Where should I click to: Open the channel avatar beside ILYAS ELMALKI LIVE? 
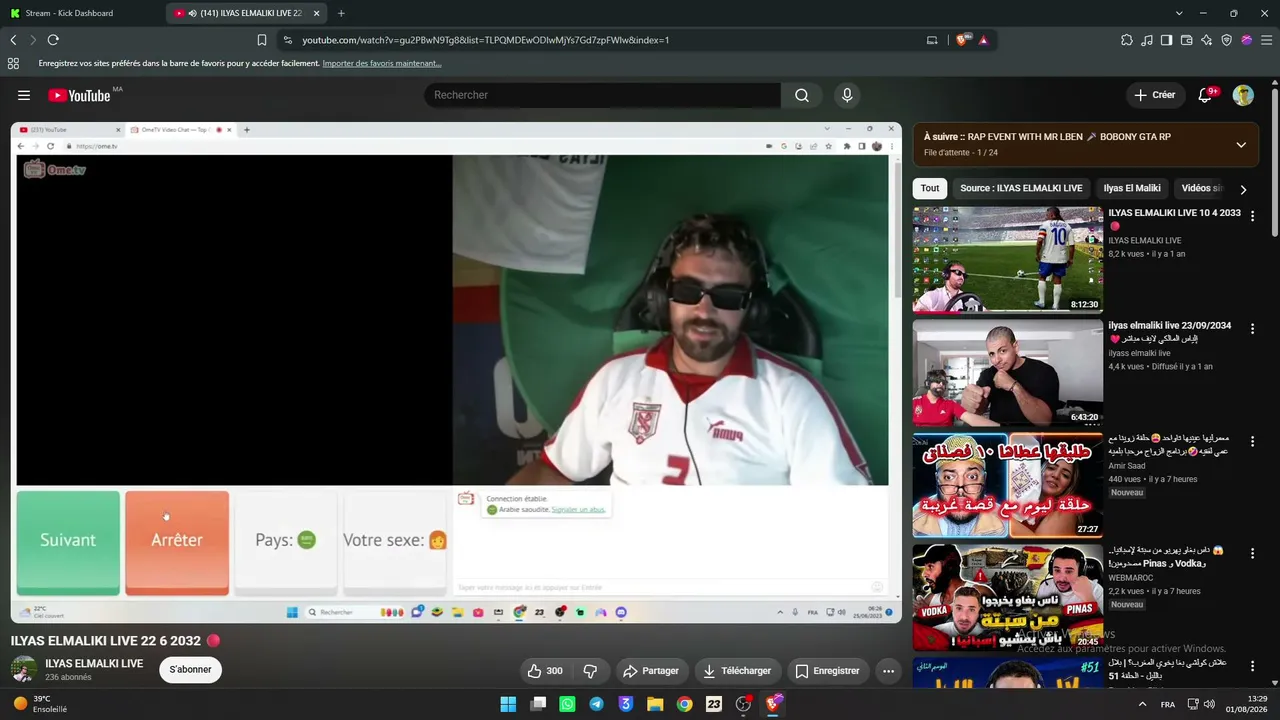coord(24,670)
